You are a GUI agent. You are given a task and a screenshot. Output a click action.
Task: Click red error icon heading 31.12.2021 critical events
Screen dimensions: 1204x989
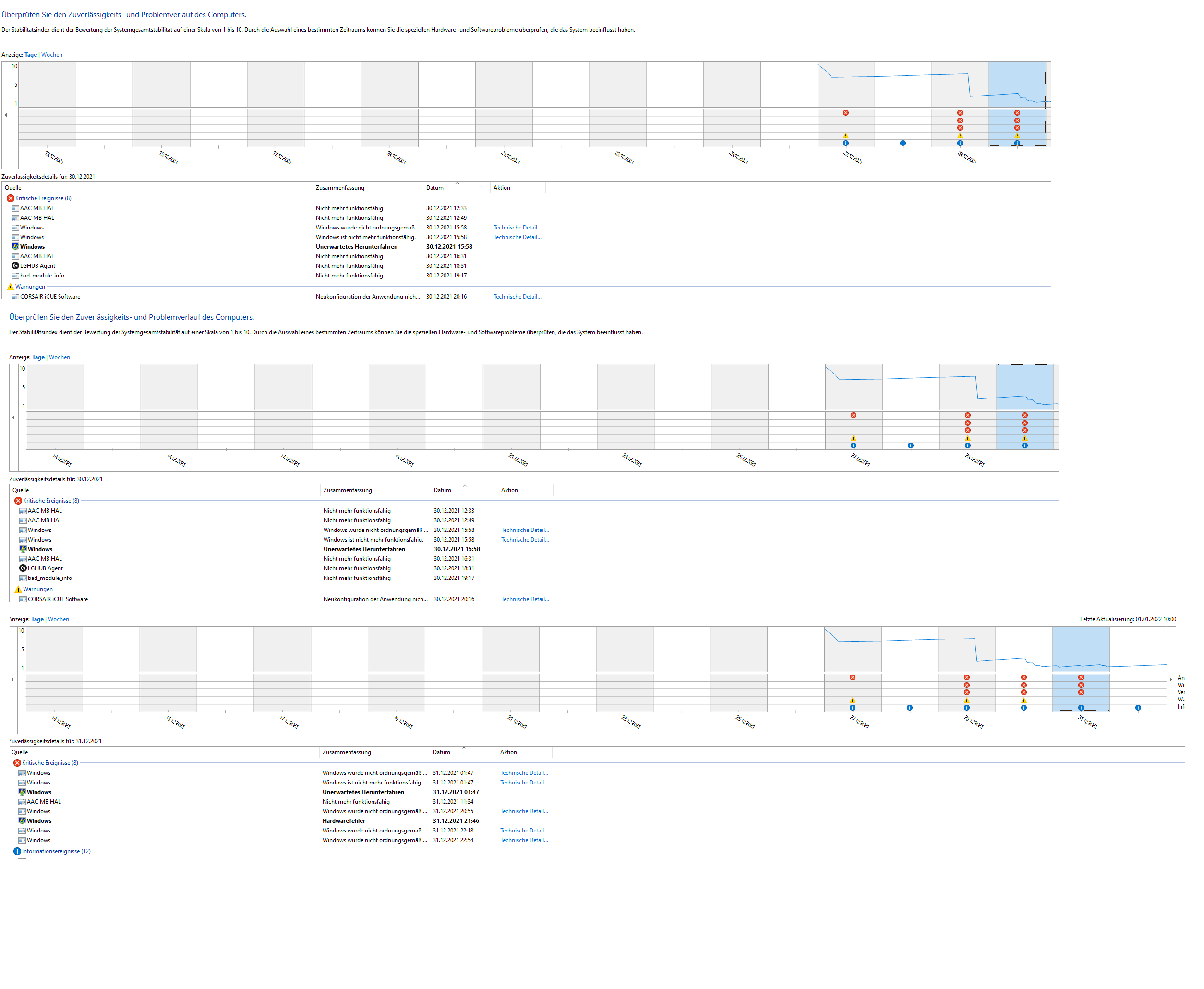17,763
